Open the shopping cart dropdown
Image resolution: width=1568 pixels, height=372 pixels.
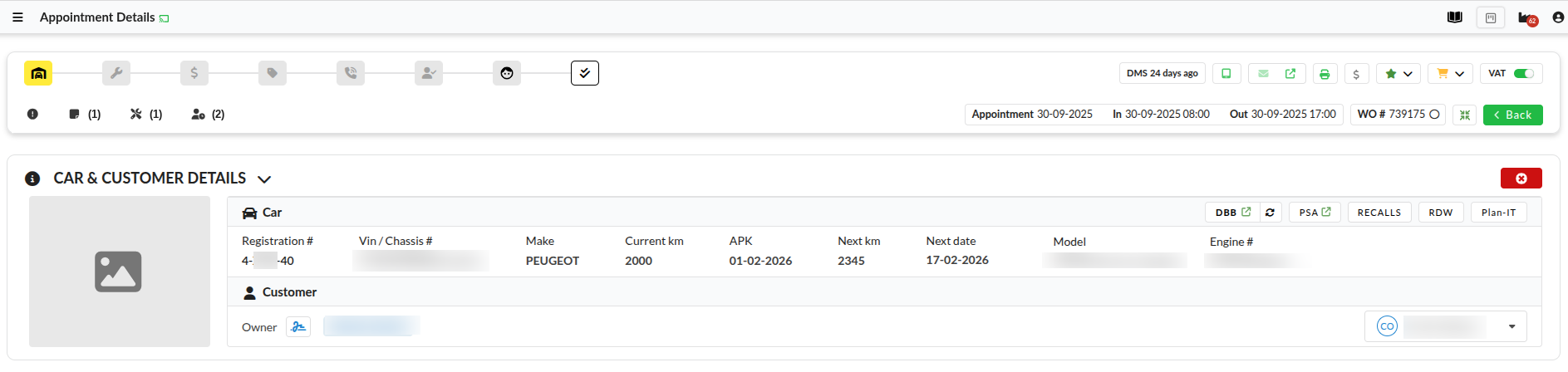1450,74
